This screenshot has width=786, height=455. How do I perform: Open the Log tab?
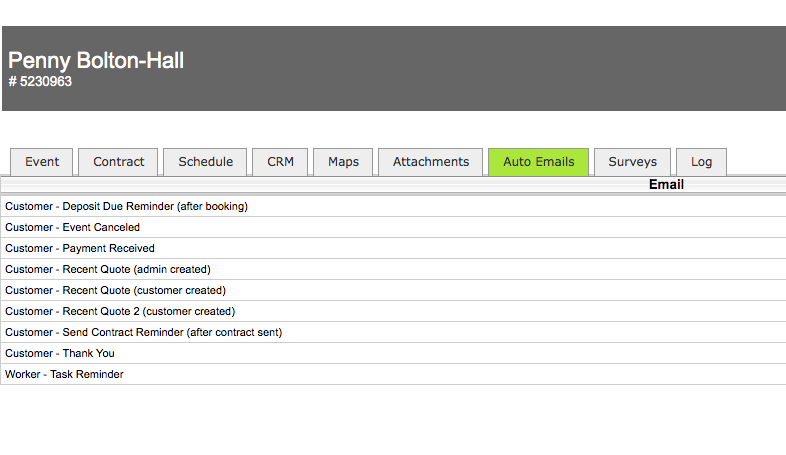[701, 162]
